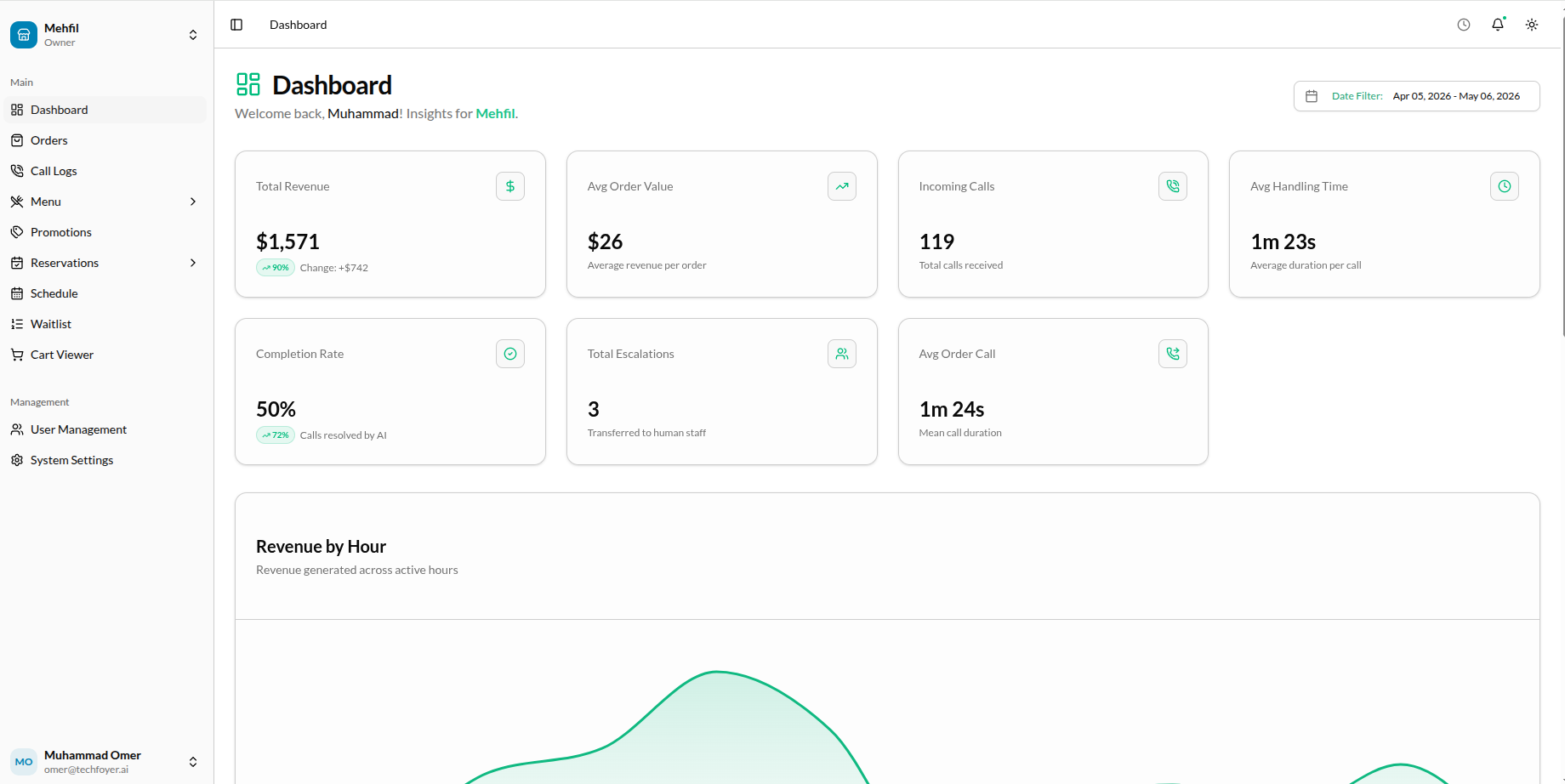Open the Dashboard sidebar item
This screenshot has width=1565, height=784.
106,110
